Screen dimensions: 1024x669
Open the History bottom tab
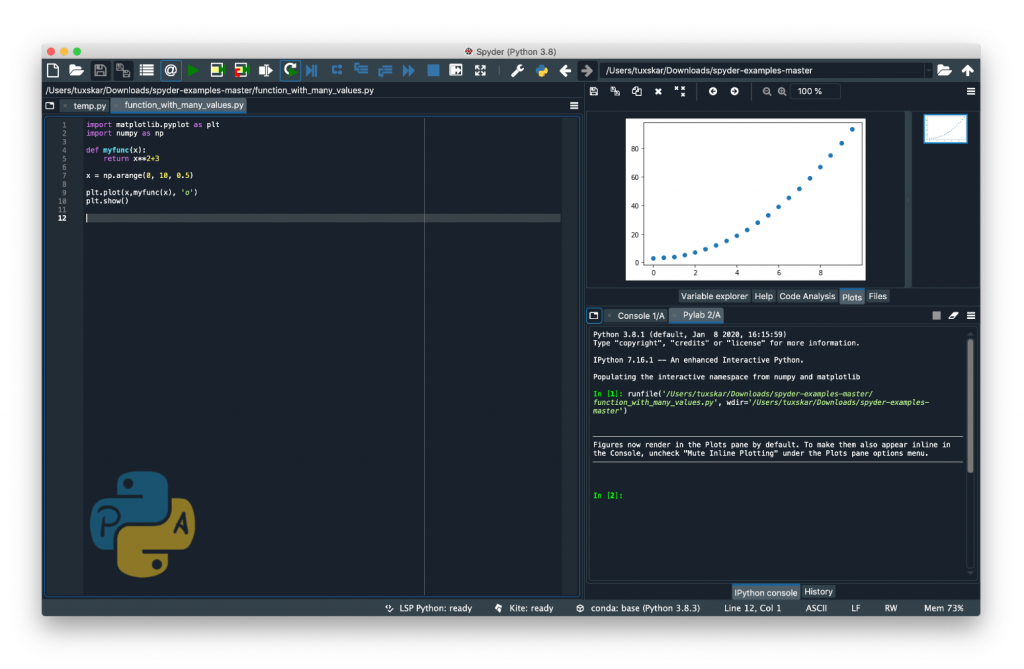(818, 591)
